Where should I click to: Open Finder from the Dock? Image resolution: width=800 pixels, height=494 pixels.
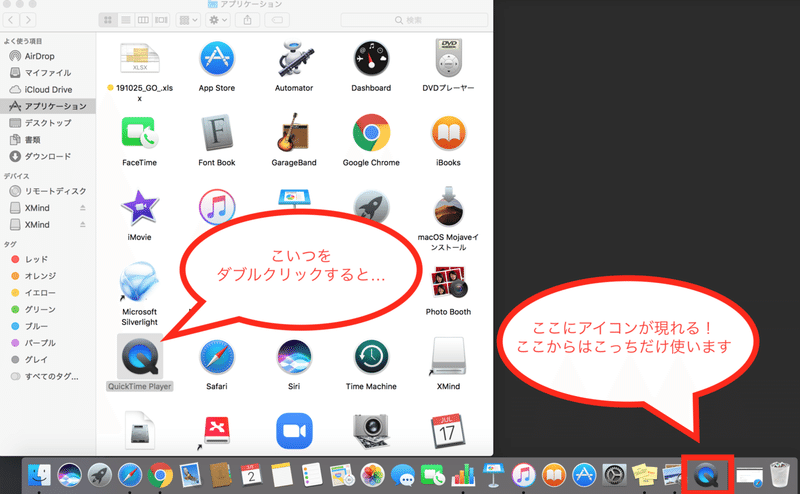pyautogui.click(x=39, y=475)
